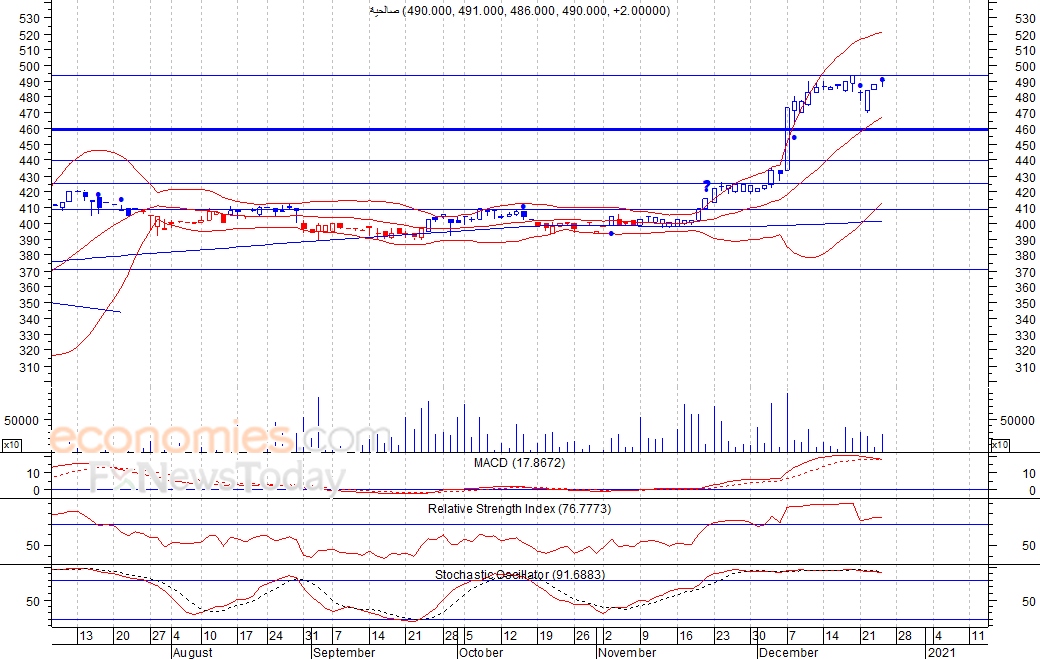Click the 11 date label in 2021

(978, 636)
